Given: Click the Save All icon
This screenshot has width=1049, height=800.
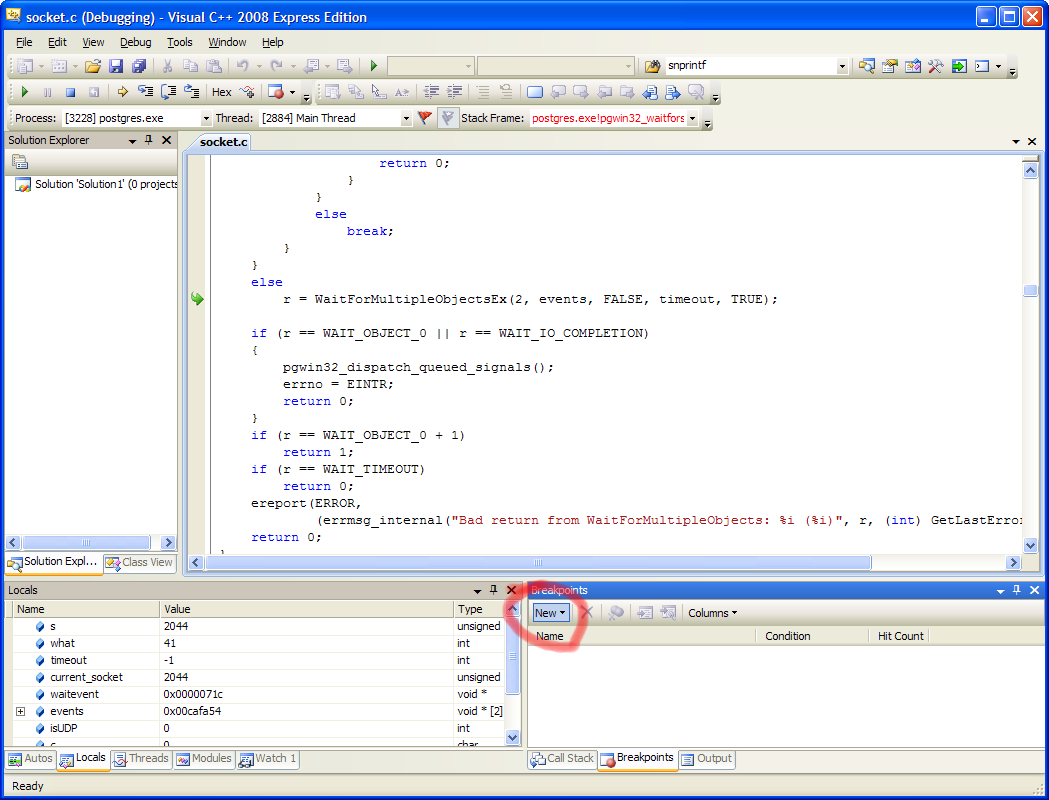Looking at the screenshot, I should click(x=138, y=66).
